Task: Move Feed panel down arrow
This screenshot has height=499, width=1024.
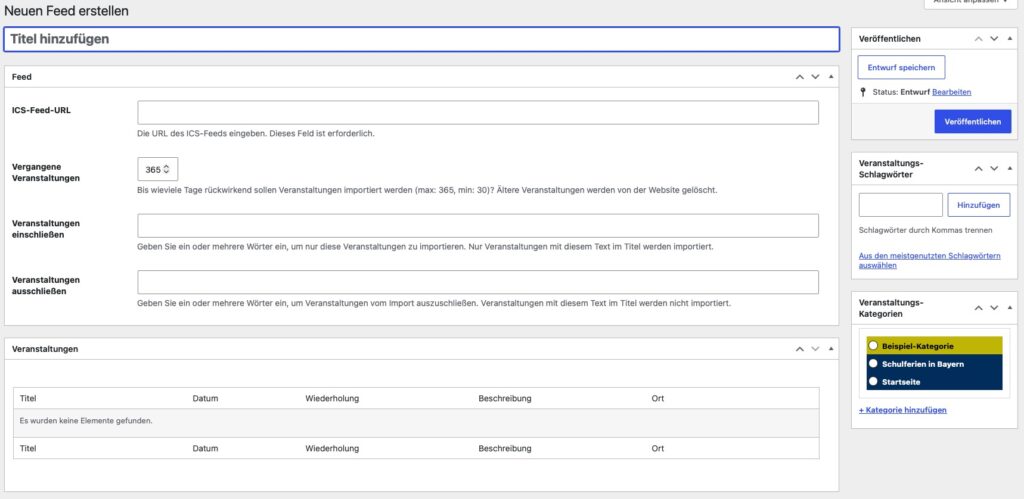Action: pyautogui.click(x=815, y=76)
